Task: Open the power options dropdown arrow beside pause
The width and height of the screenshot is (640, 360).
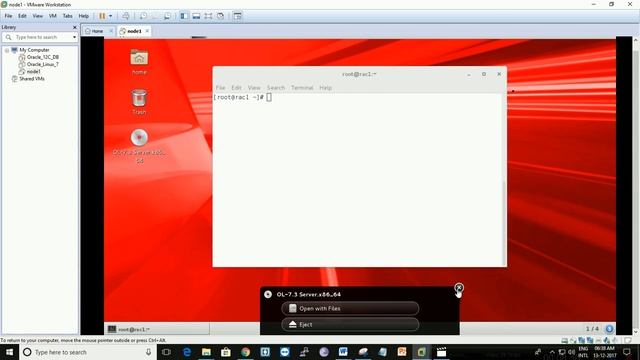Action: click(110, 16)
